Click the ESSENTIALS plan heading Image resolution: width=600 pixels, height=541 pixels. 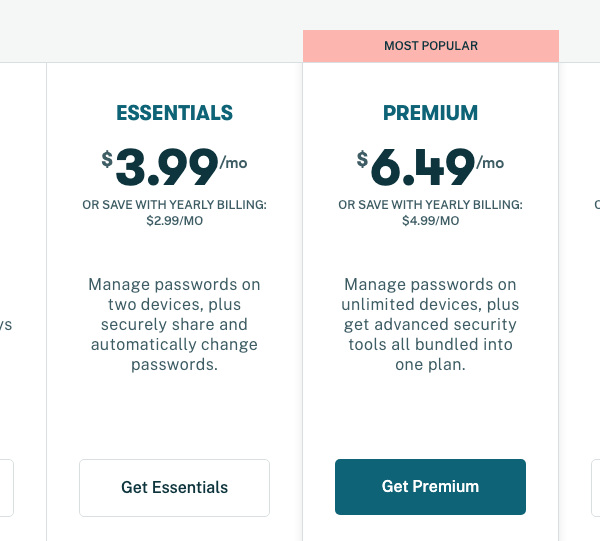click(174, 113)
